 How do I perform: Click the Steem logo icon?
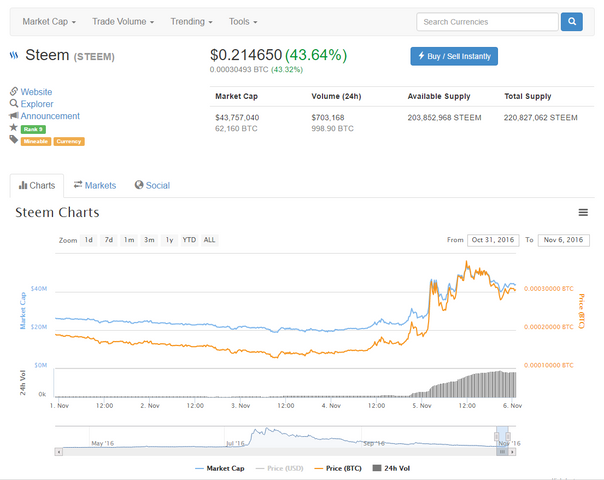tap(14, 56)
